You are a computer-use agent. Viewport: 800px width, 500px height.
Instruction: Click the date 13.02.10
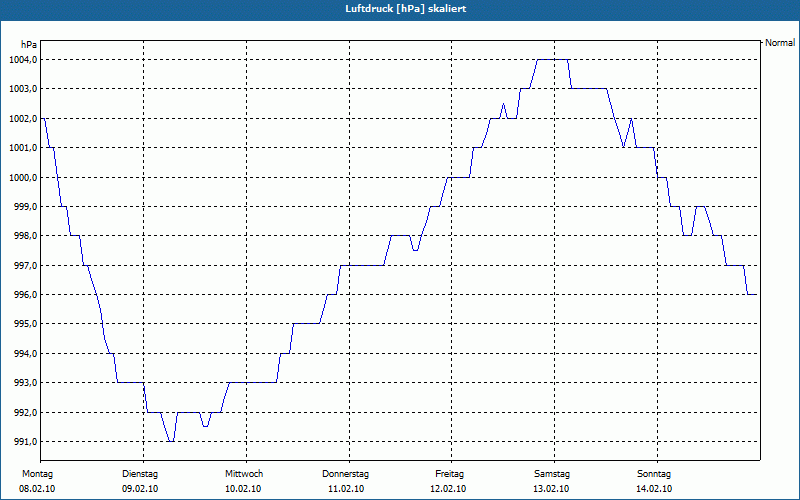[x=551, y=489]
